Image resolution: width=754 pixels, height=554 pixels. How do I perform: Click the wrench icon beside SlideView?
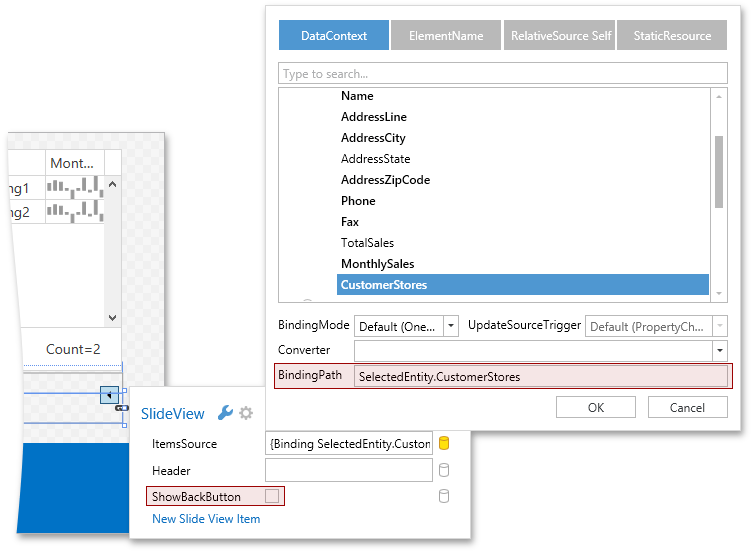pyautogui.click(x=225, y=413)
